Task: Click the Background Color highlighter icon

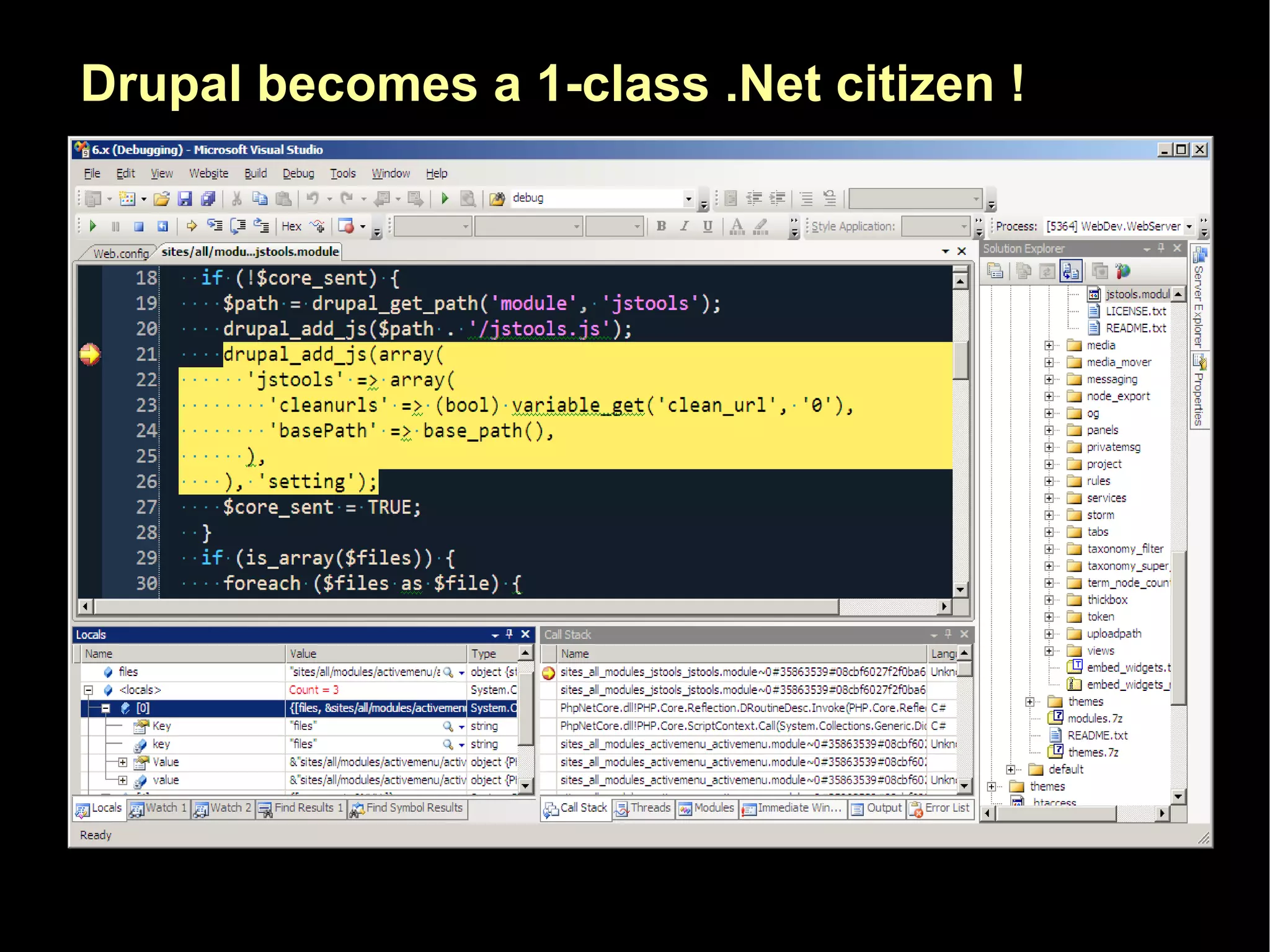Action: tap(761, 226)
